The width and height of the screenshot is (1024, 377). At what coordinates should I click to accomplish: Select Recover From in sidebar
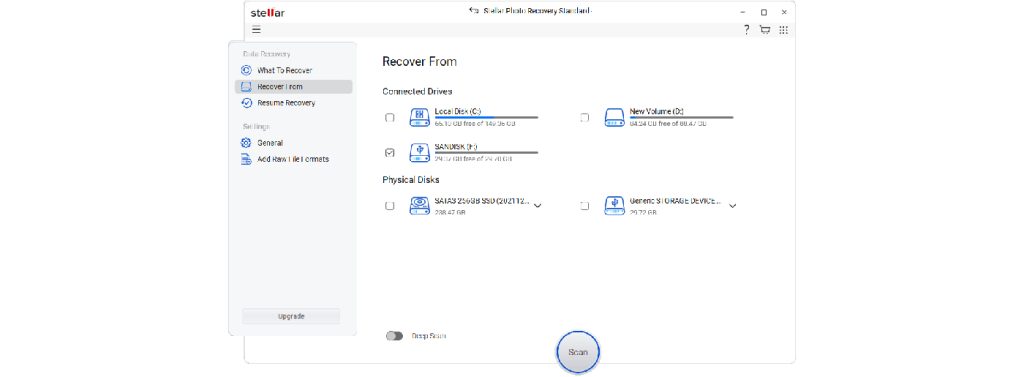[293, 86]
